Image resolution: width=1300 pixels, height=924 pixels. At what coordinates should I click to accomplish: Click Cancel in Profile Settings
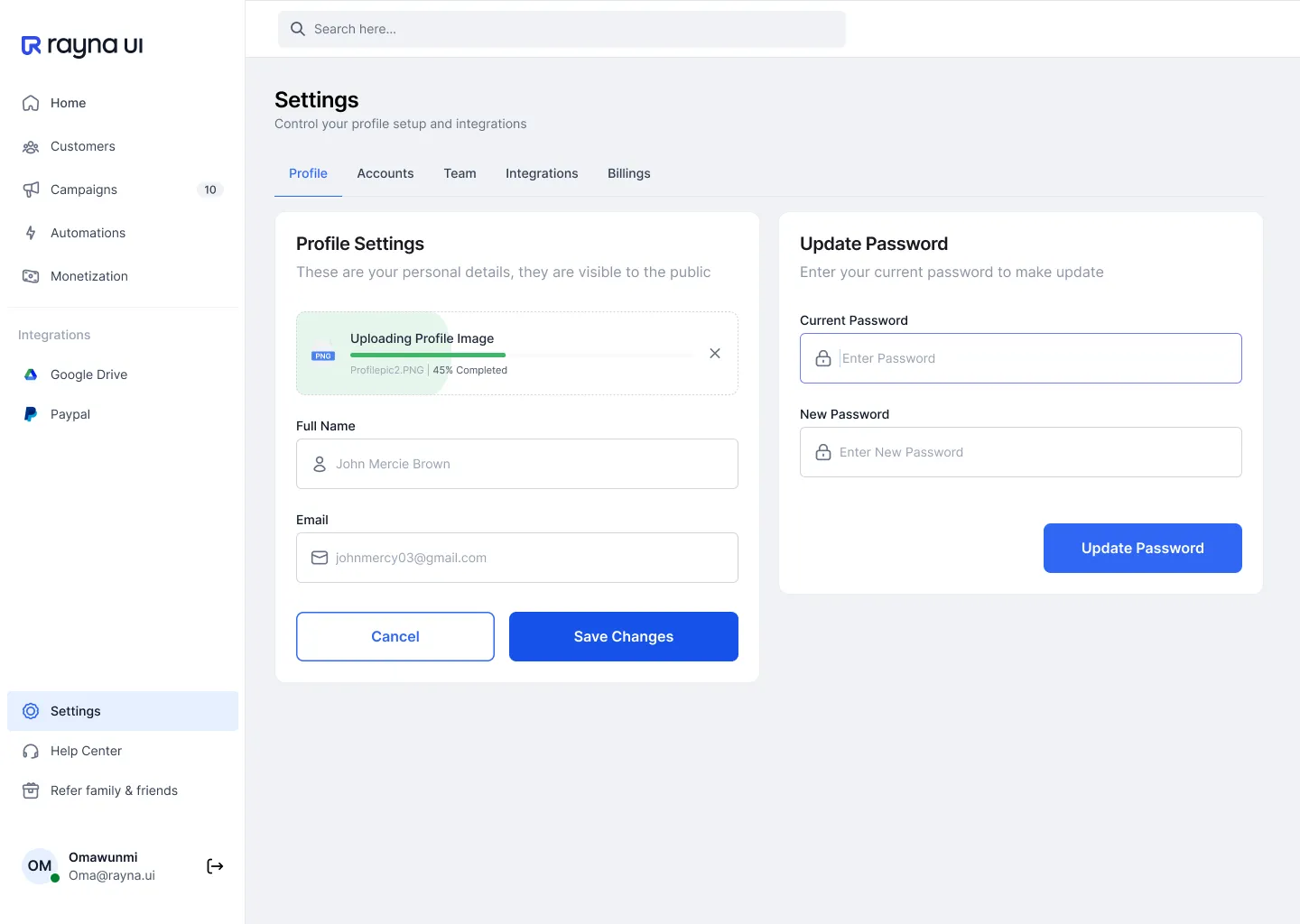[x=395, y=636]
